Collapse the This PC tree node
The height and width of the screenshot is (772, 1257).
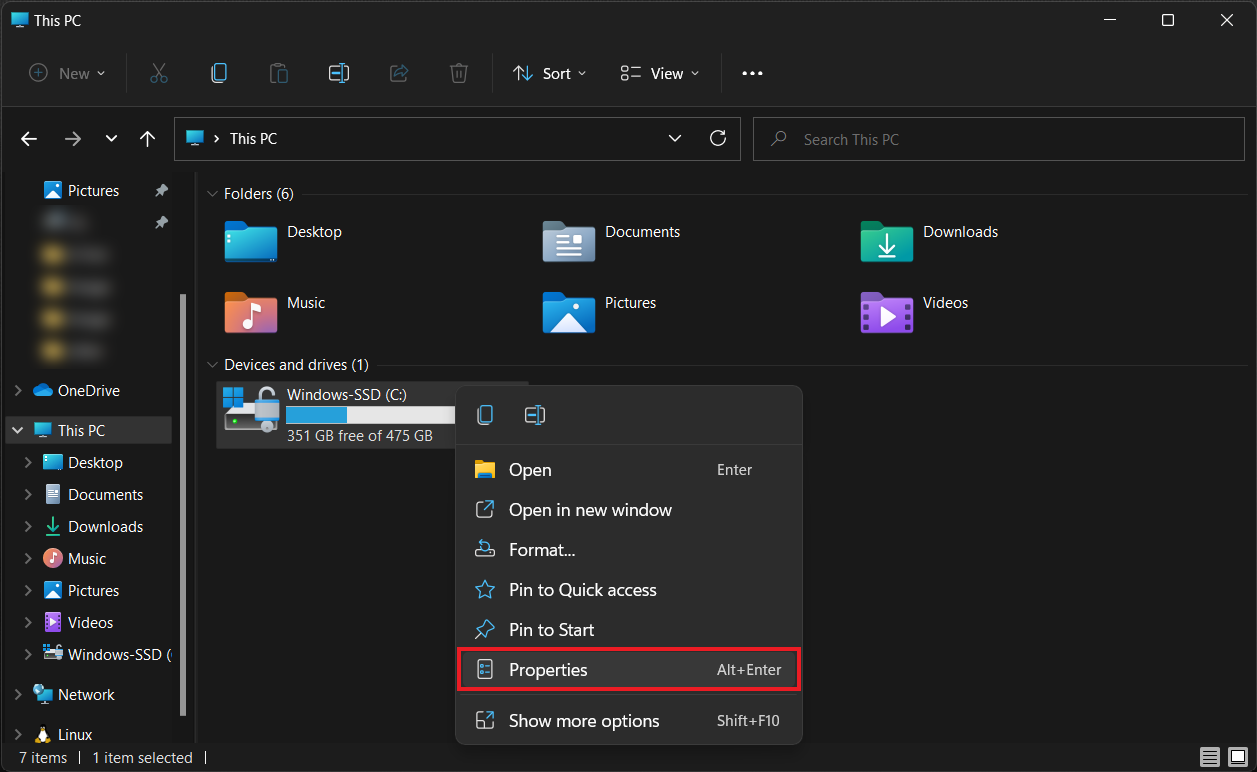(18, 430)
